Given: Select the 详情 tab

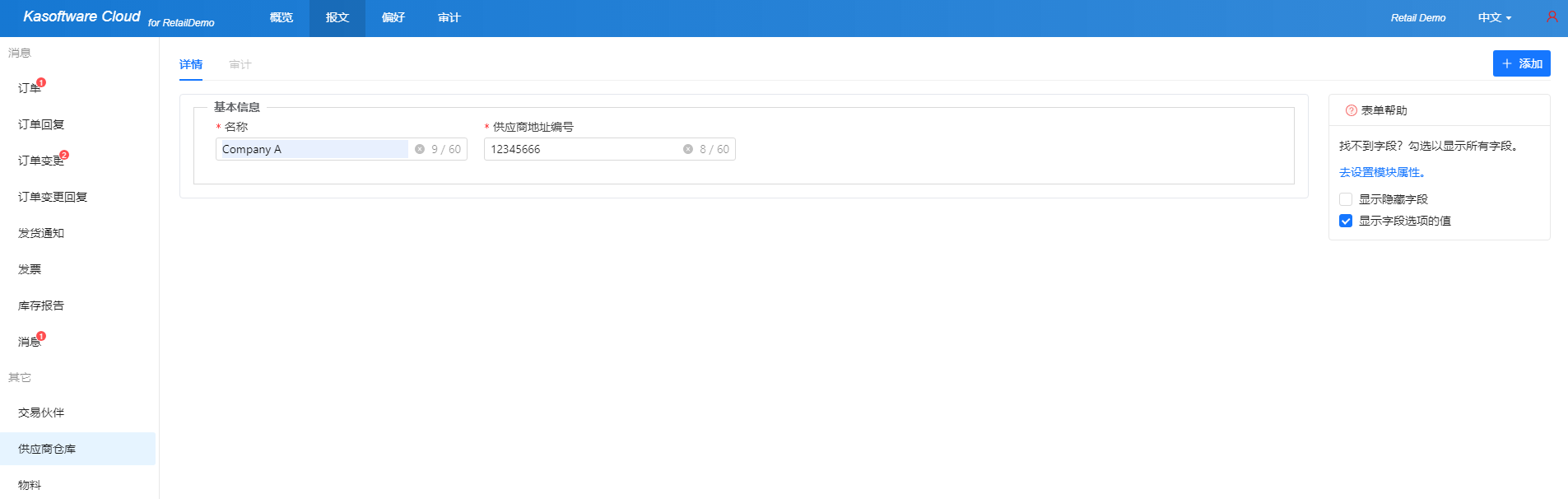Looking at the screenshot, I should [191, 64].
